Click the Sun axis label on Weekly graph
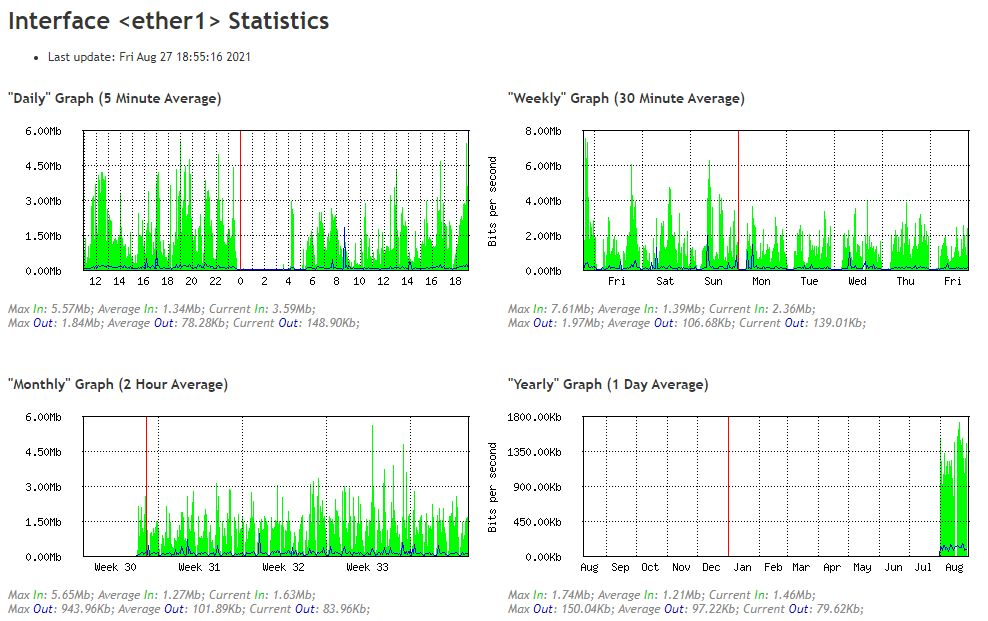 coord(713,281)
